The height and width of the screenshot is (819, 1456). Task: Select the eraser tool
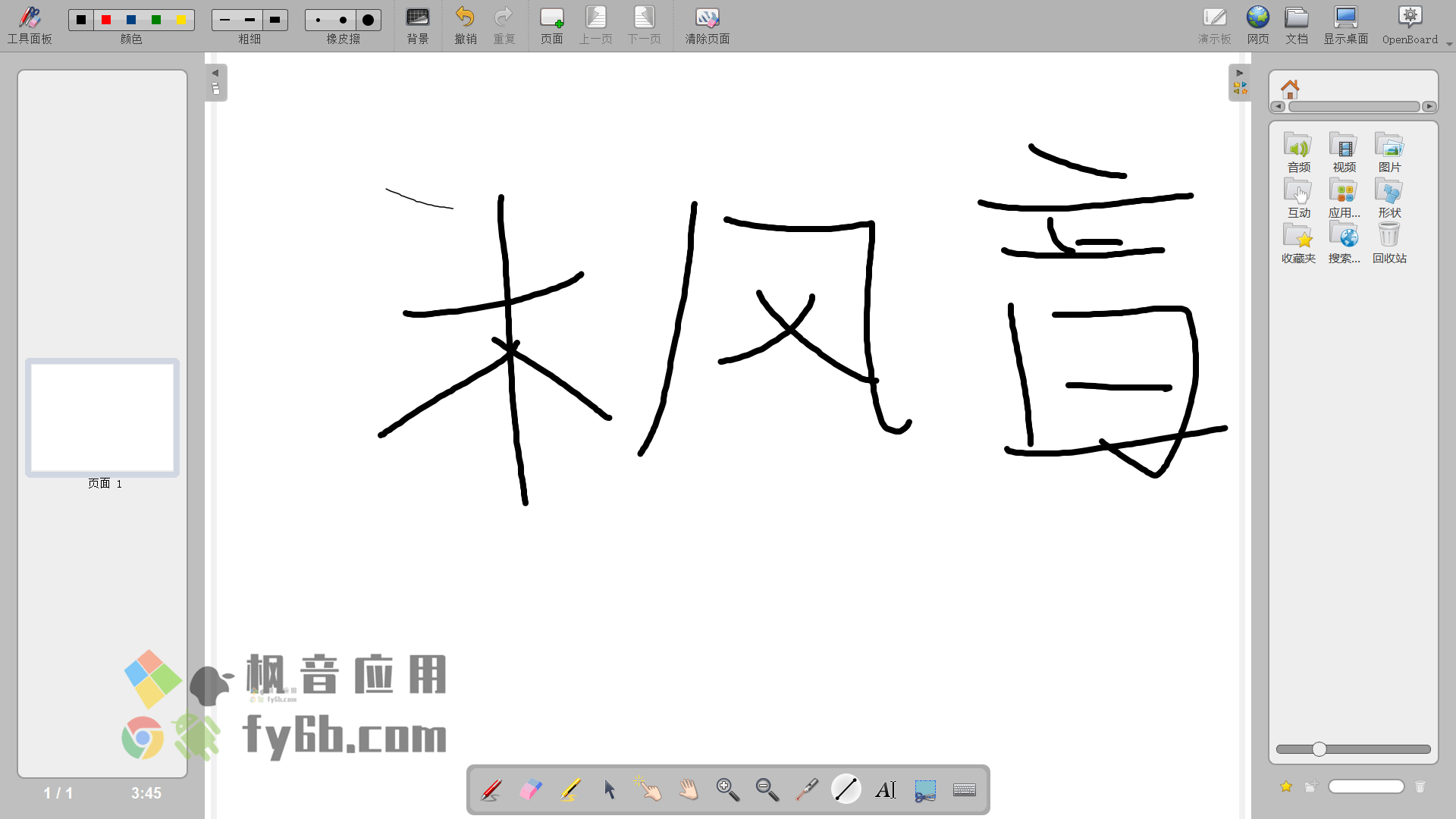pos(531,790)
